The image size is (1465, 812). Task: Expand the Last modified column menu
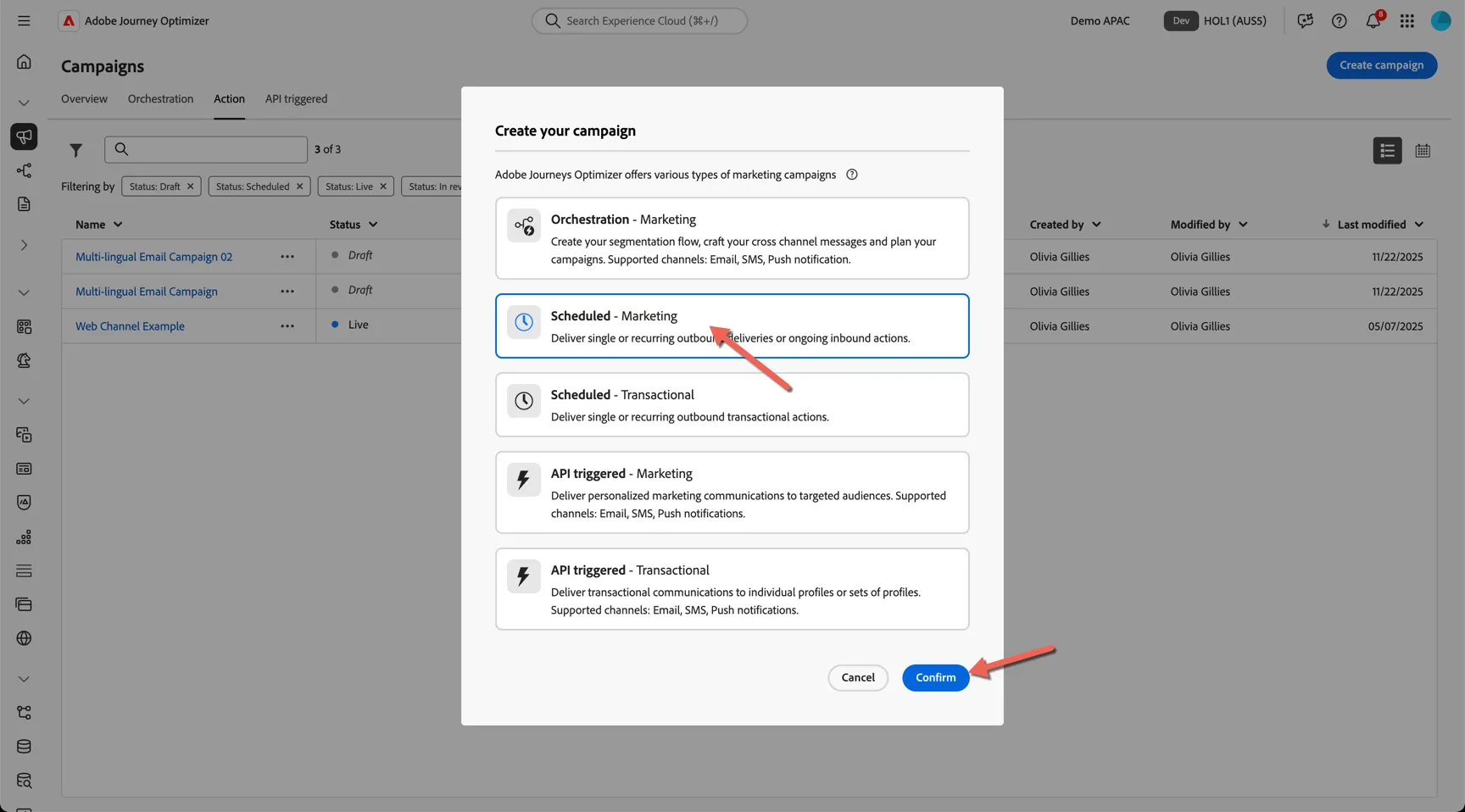1419,225
